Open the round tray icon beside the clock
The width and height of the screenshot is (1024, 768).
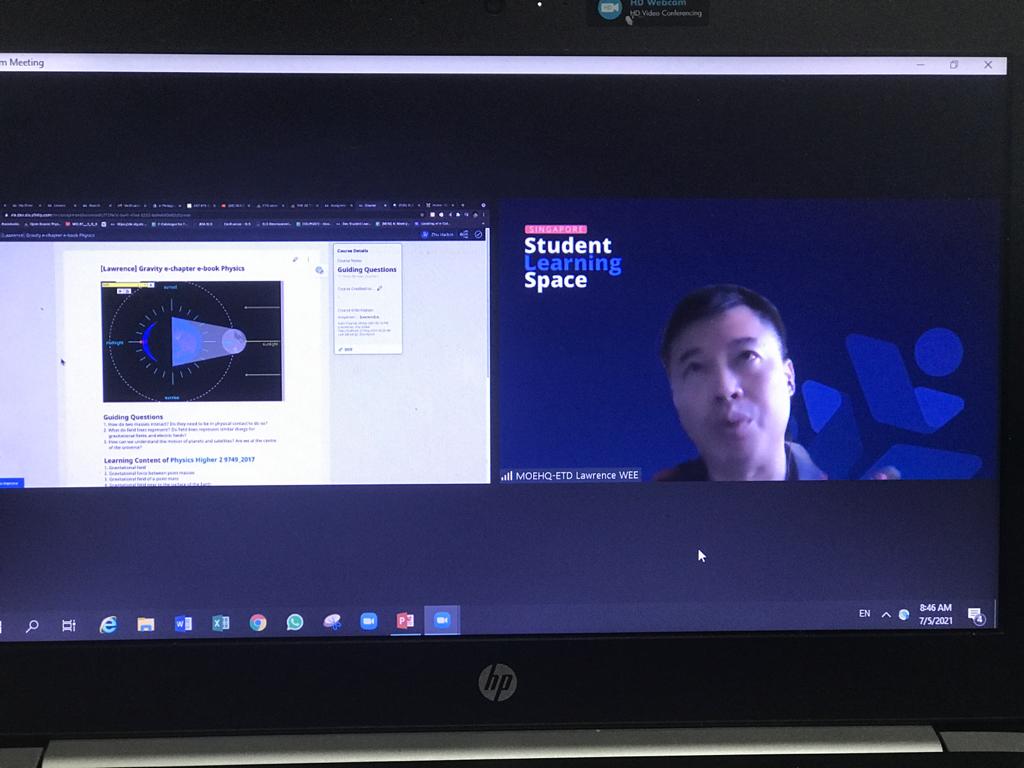pos(904,615)
